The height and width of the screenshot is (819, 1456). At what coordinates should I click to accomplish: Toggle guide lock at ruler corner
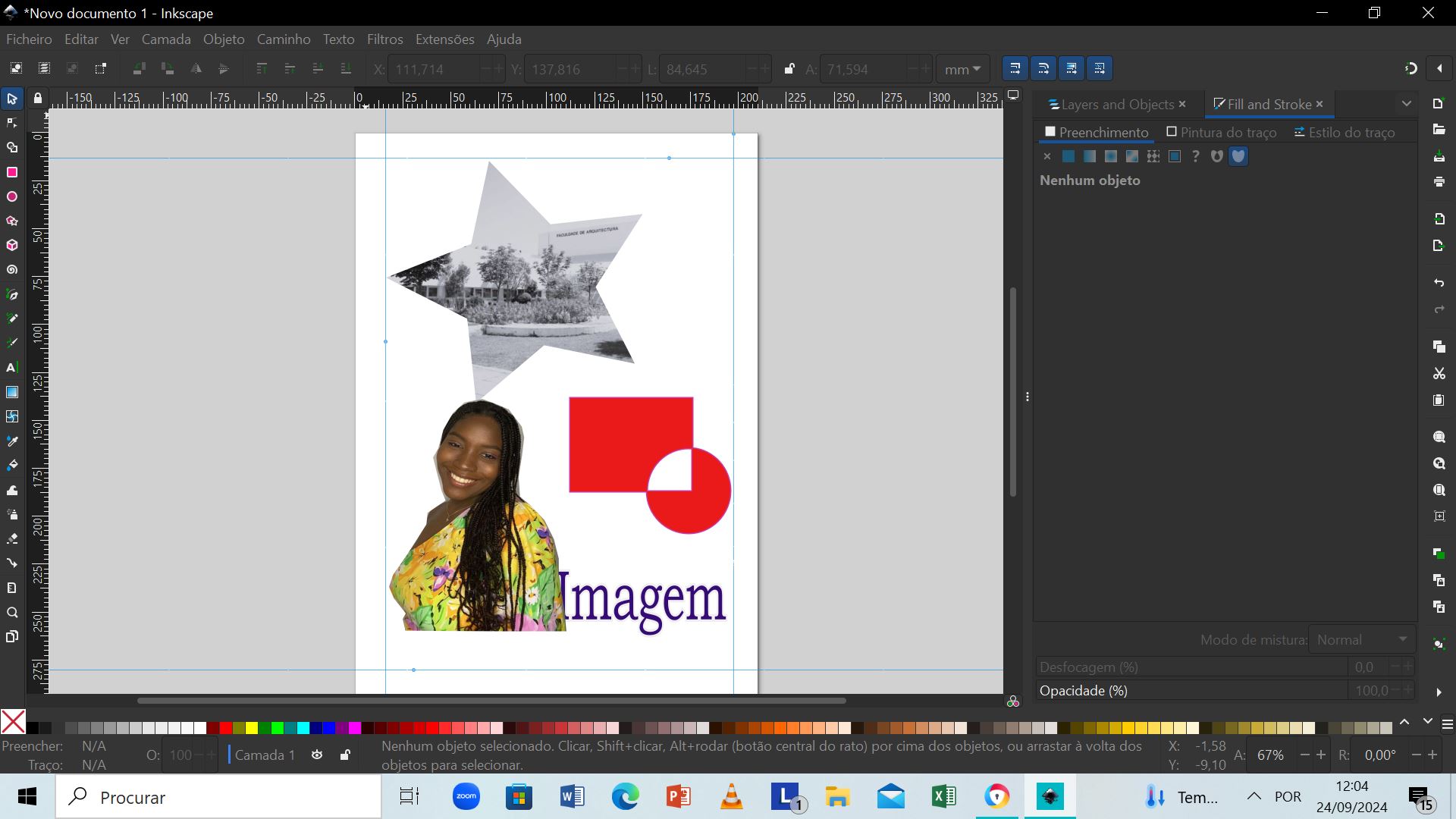coord(37,99)
